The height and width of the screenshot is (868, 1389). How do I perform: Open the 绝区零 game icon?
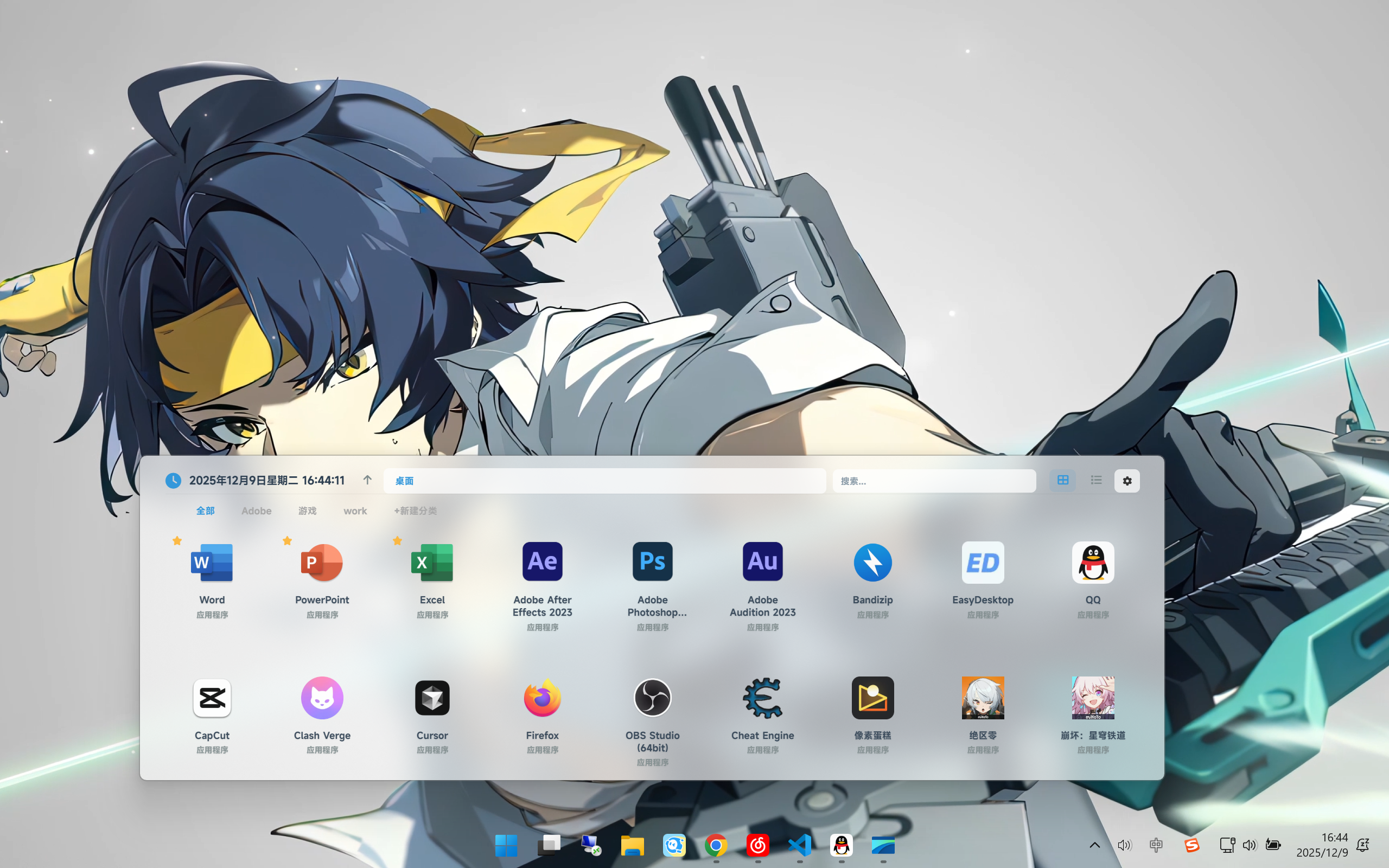point(983,698)
